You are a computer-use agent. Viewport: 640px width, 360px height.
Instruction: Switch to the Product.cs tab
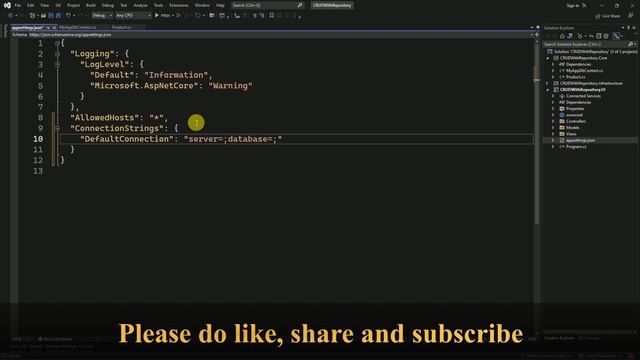[x=122, y=27]
